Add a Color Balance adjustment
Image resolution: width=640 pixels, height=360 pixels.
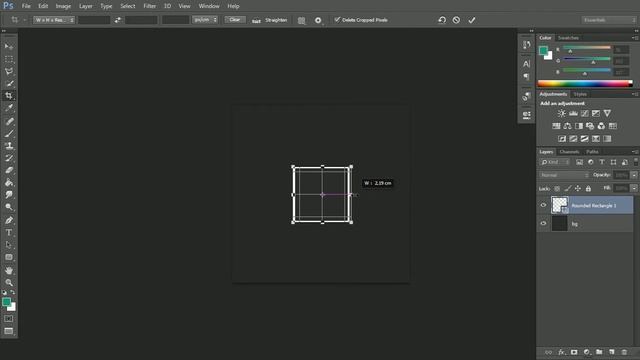pyautogui.click(x=567, y=126)
